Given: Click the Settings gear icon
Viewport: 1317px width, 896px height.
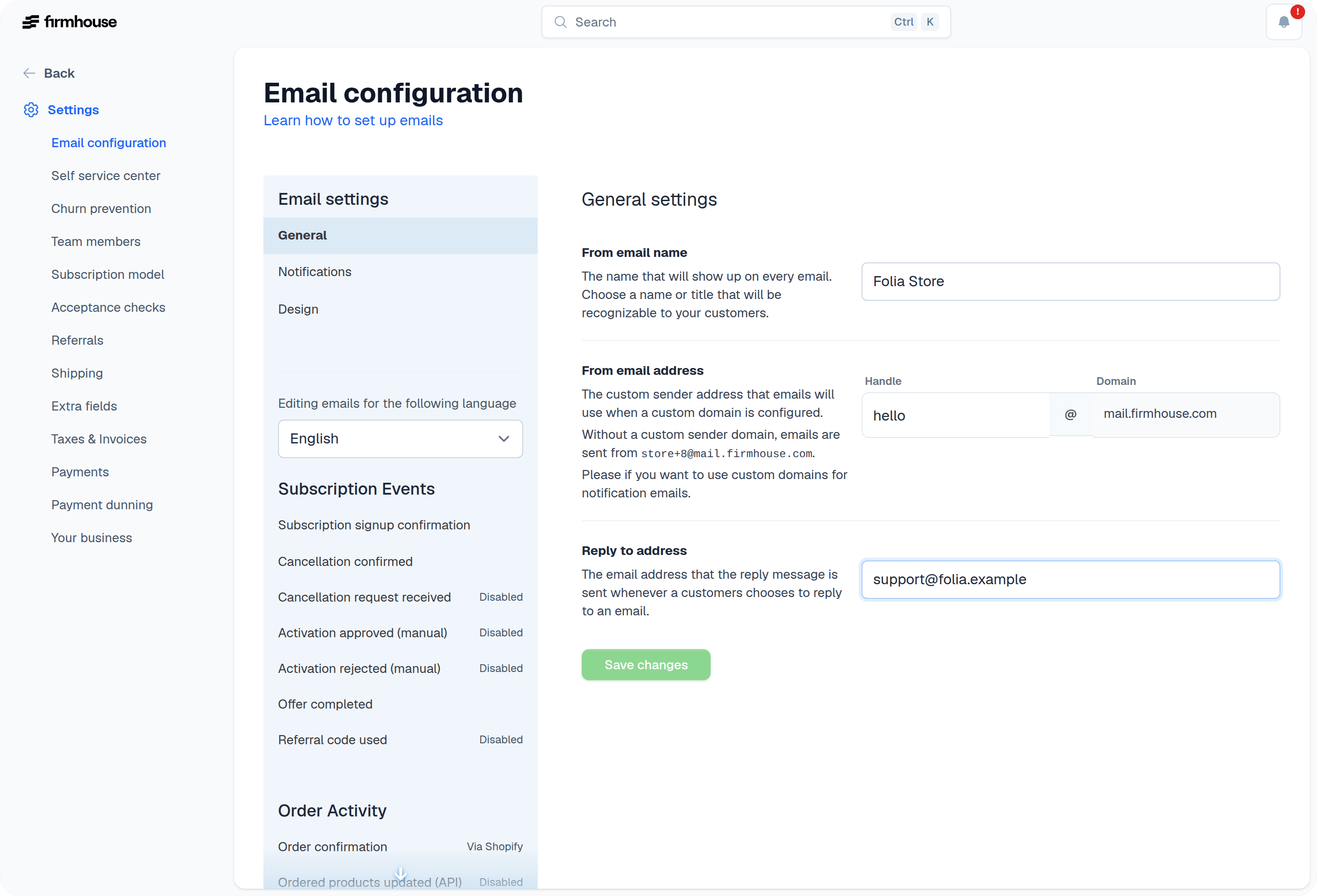Looking at the screenshot, I should tap(31, 109).
